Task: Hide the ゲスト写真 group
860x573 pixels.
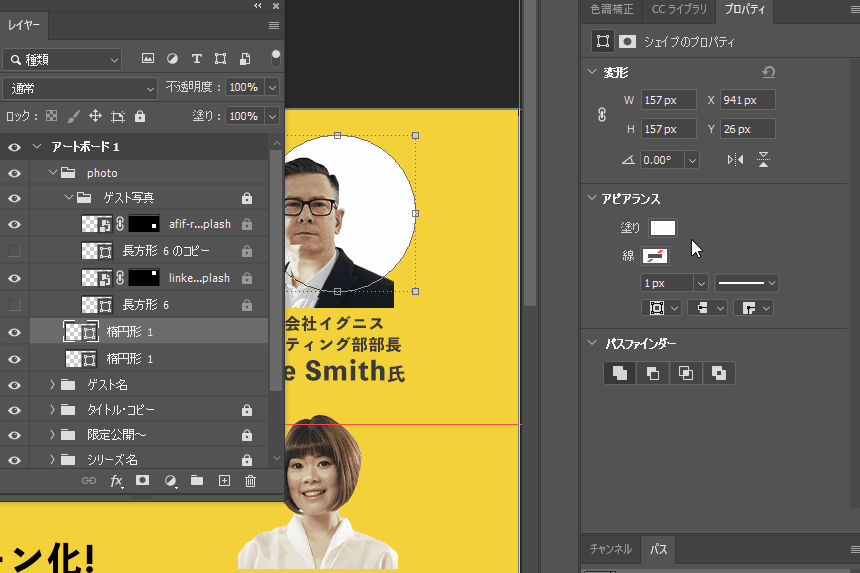Action: 14,198
